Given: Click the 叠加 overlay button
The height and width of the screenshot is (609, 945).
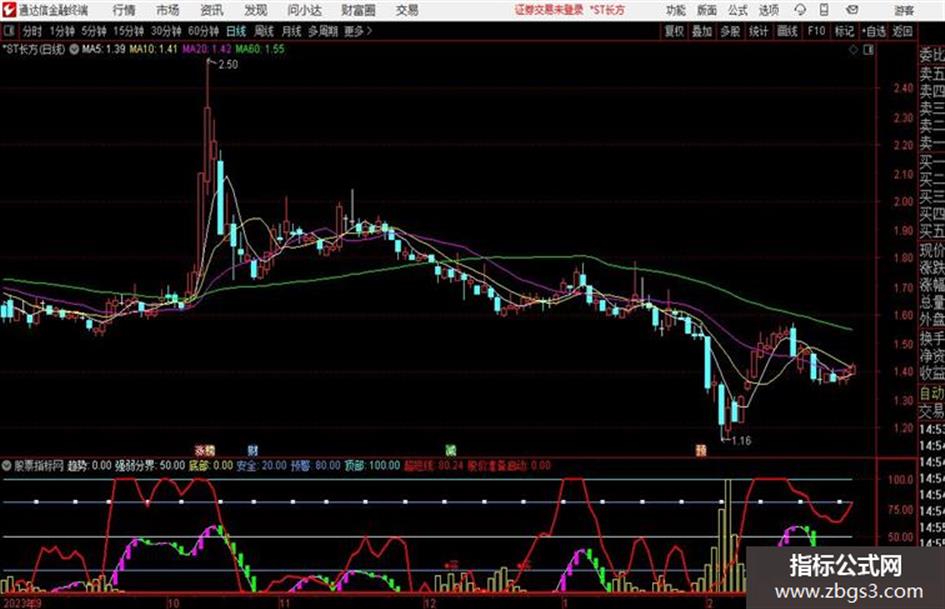Looking at the screenshot, I should tap(702, 31).
